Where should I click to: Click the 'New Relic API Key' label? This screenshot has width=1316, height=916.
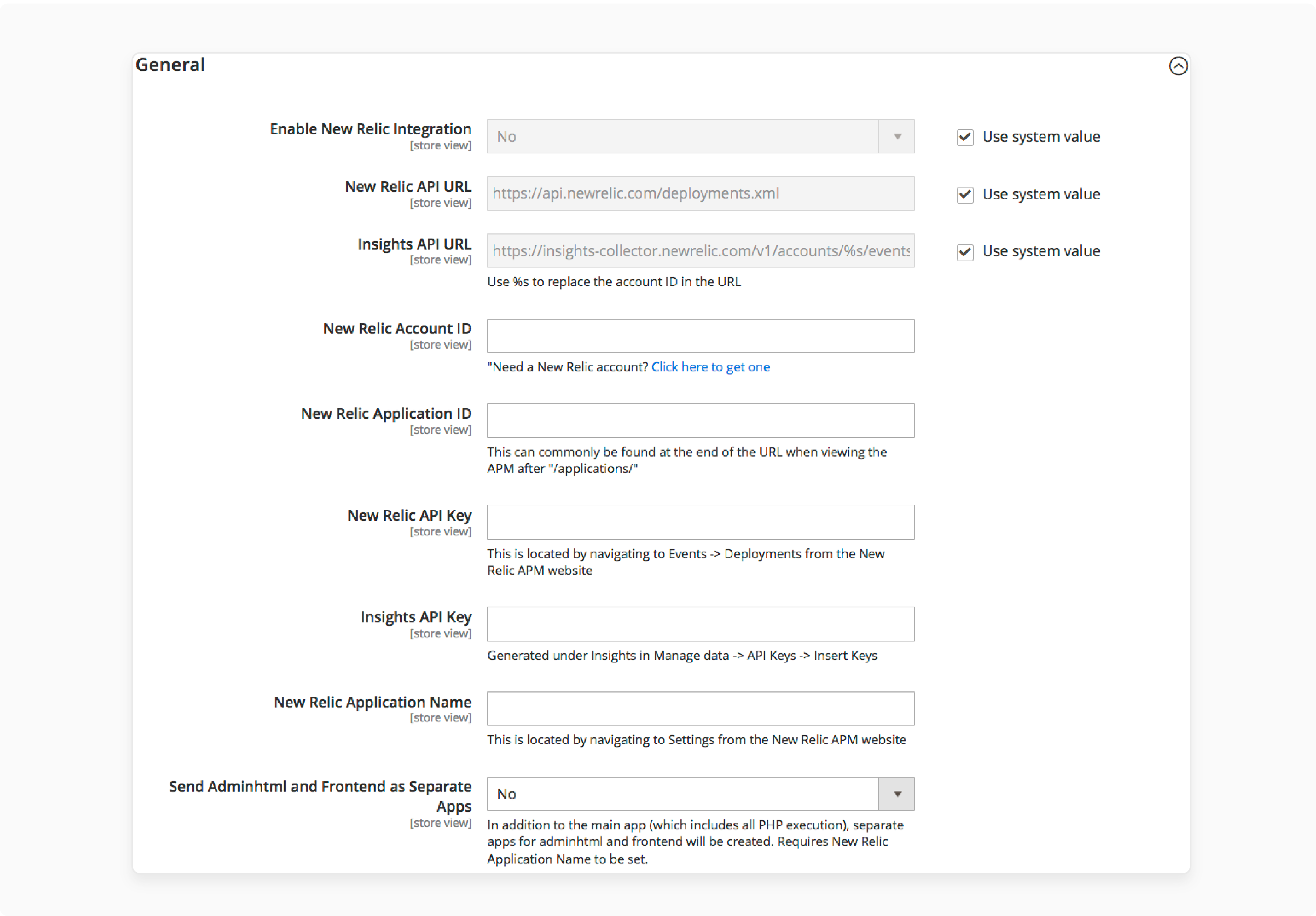pyautogui.click(x=409, y=516)
